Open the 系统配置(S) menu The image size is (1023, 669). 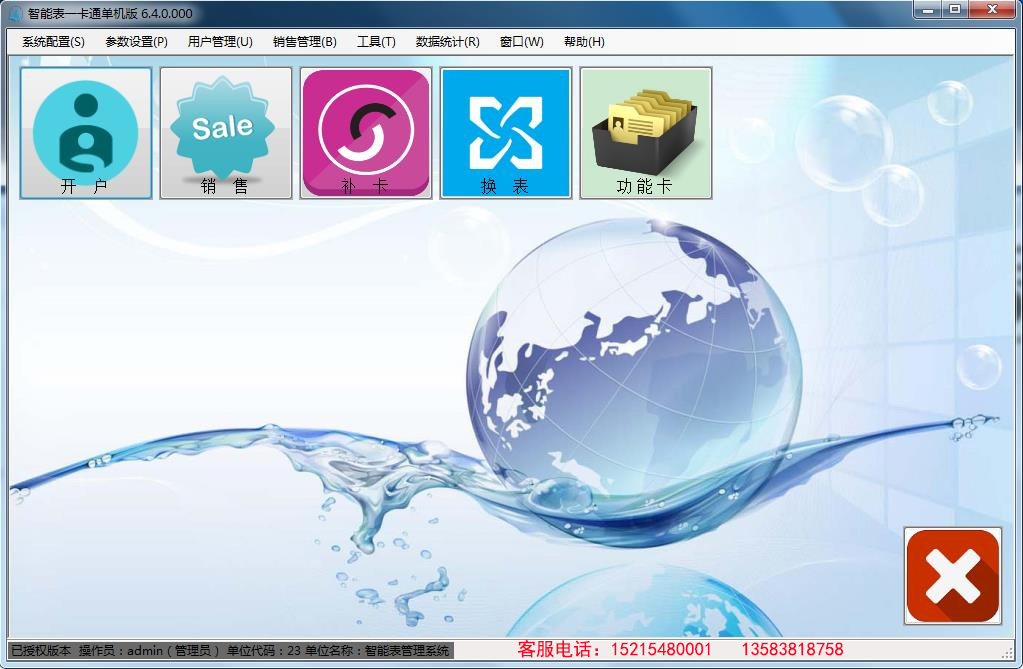tap(53, 42)
